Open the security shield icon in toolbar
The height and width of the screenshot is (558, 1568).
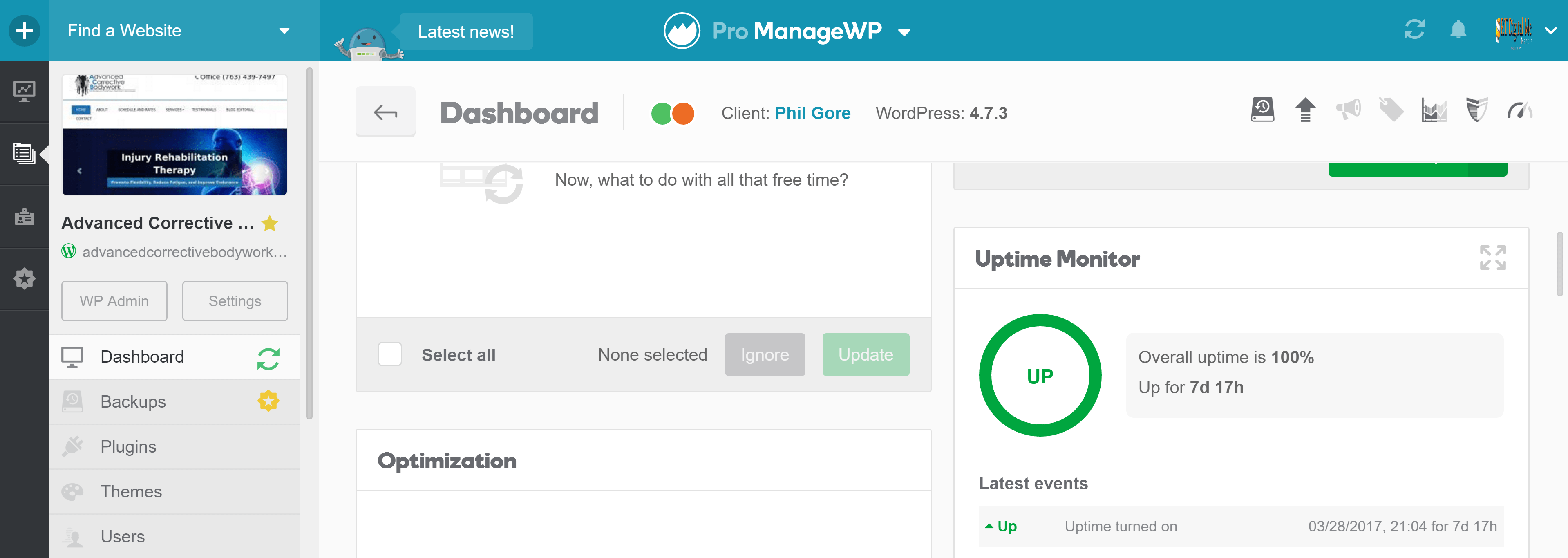pyautogui.click(x=1476, y=110)
